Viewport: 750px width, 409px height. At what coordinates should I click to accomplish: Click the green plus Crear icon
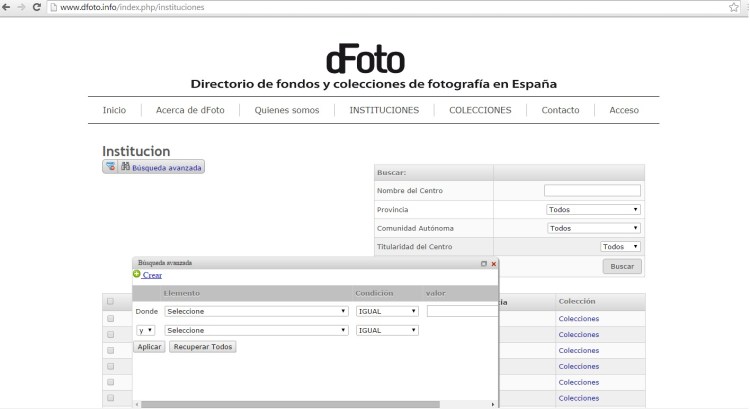click(x=137, y=274)
